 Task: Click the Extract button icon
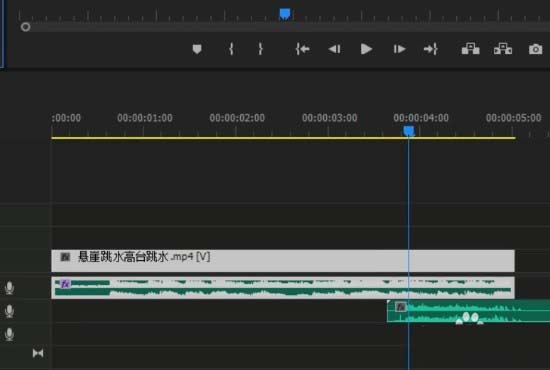503,49
